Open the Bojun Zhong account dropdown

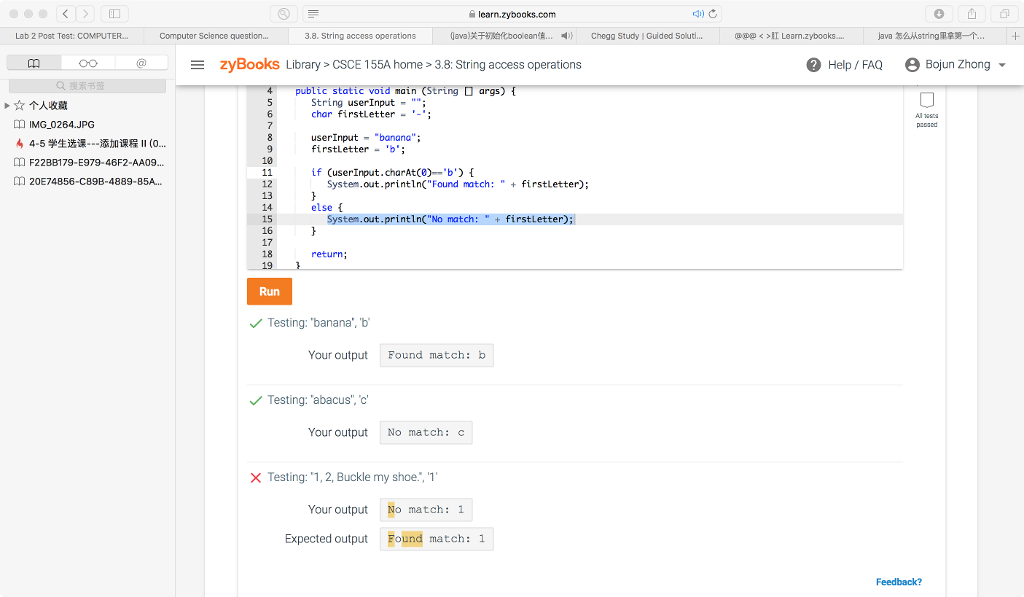point(958,64)
